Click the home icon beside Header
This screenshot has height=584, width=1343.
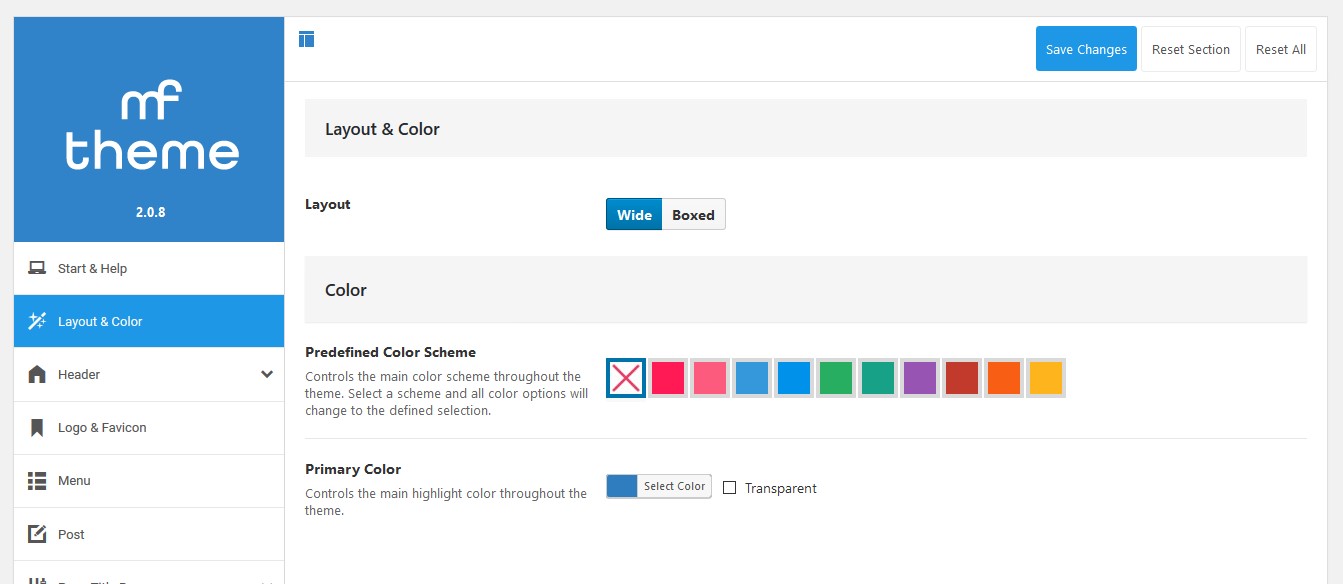pyautogui.click(x=37, y=374)
